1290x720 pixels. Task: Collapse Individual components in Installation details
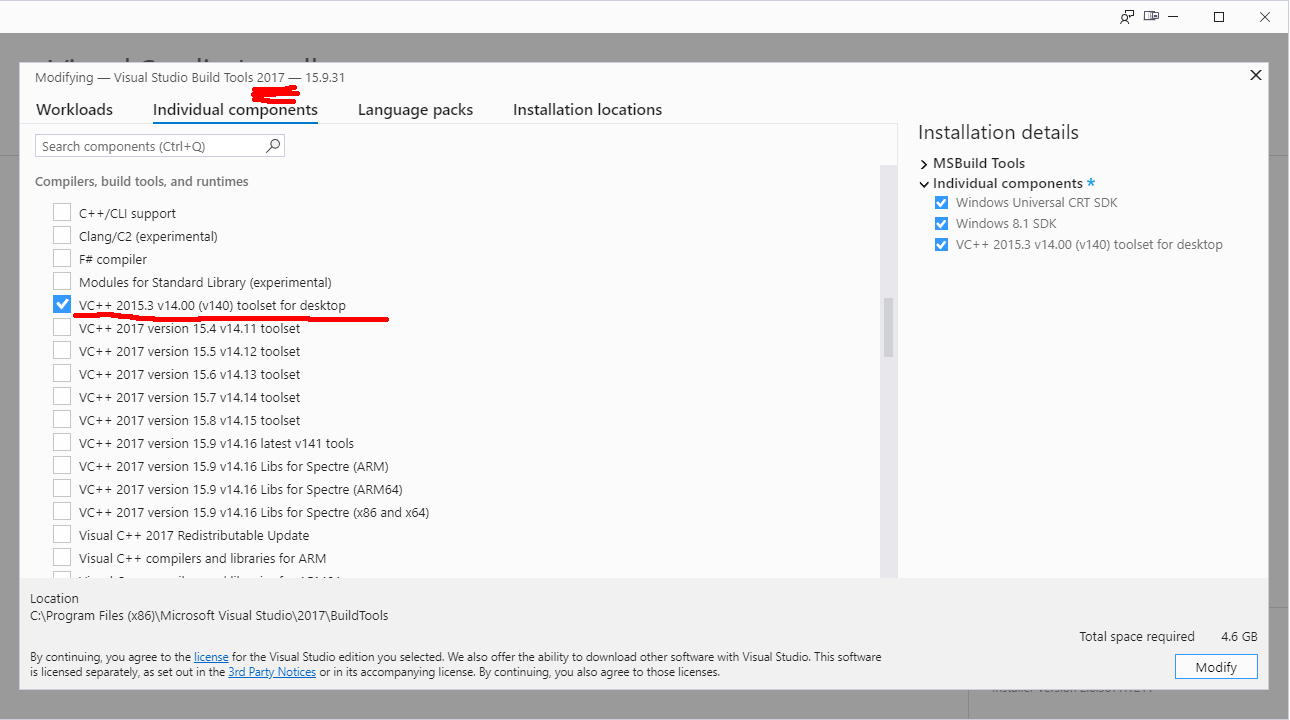(x=924, y=184)
